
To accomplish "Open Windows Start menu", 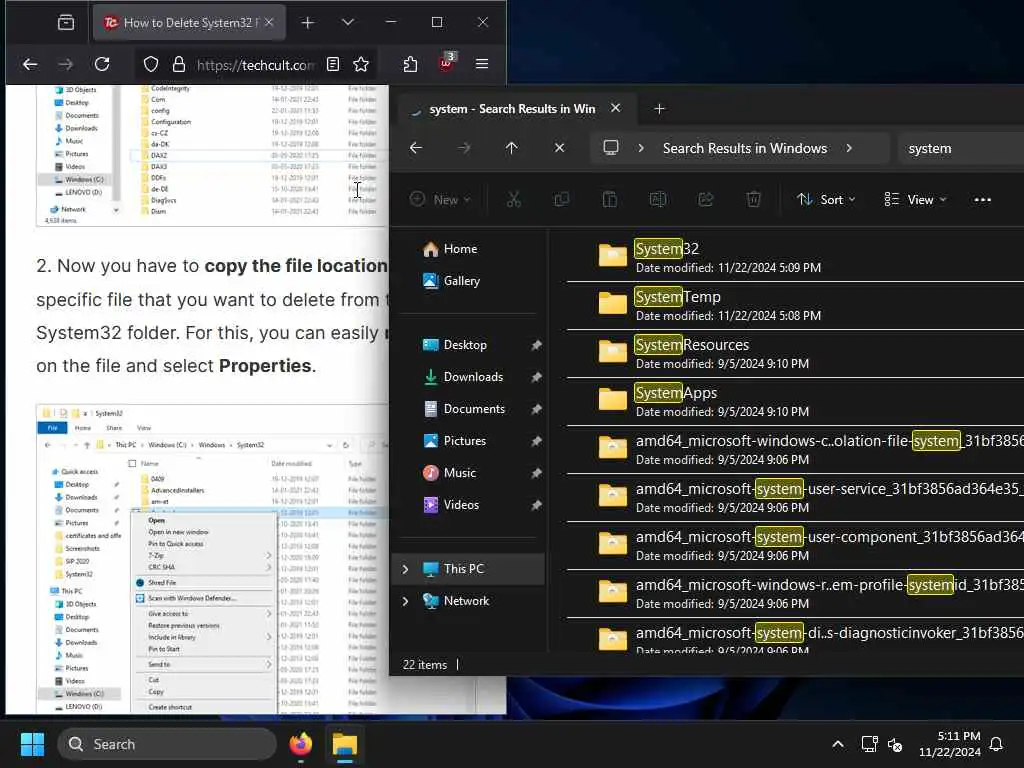I will (32, 744).
